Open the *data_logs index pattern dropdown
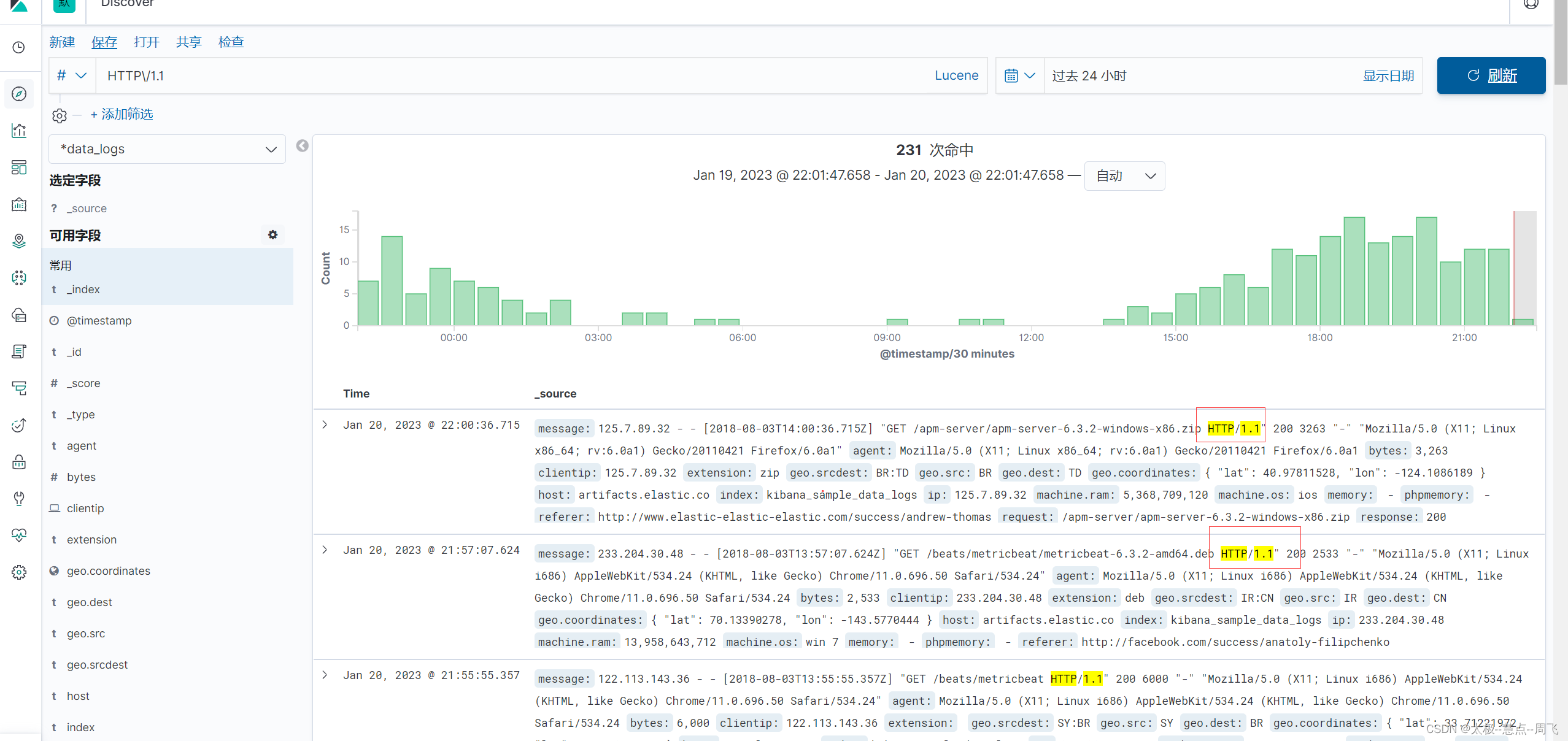 [x=167, y=149]
